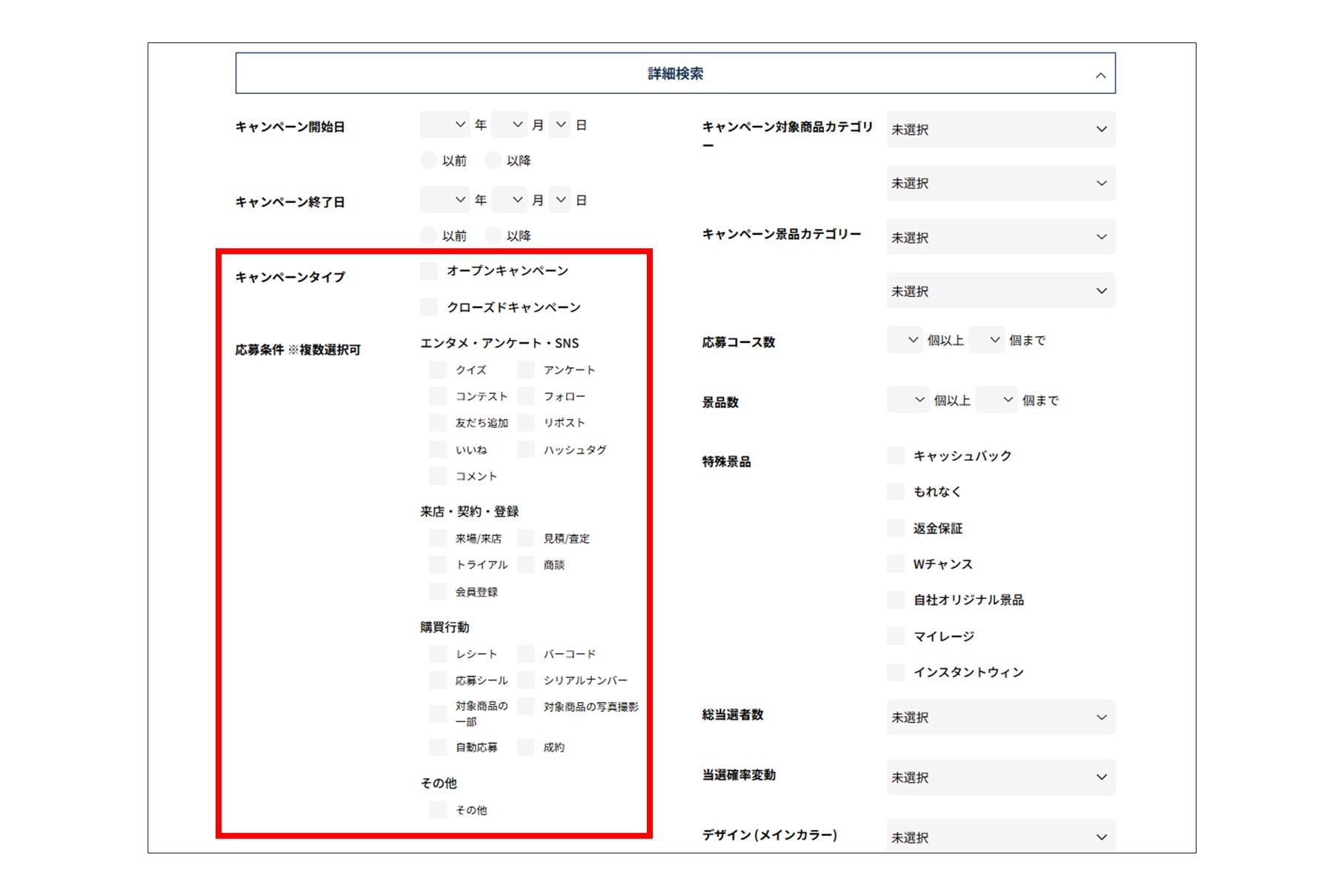Check the ハッシュタグ checkbox
The image size is (1344, 896).
(x=525, y=449)
